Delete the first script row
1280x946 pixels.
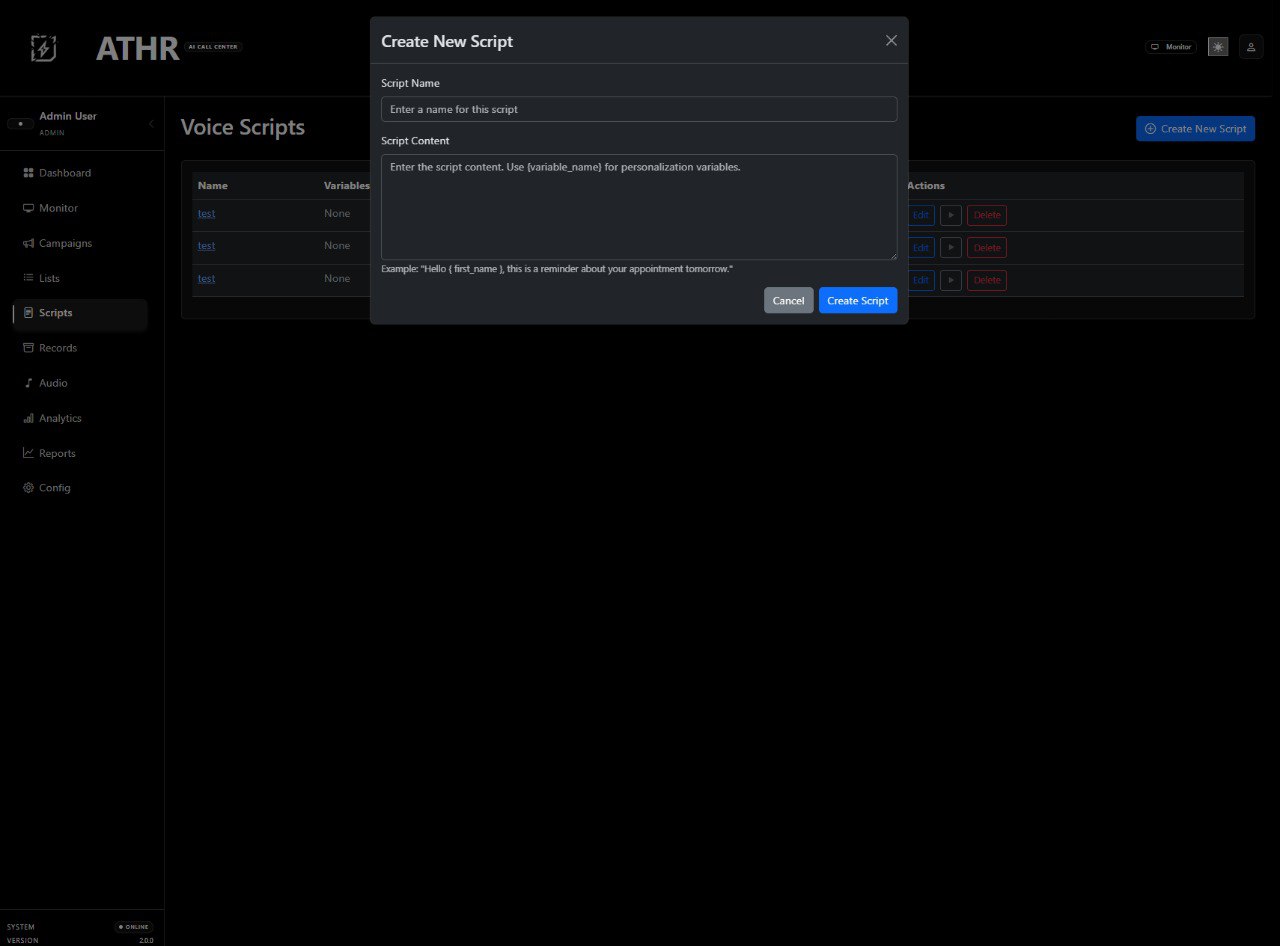(987, 215)
